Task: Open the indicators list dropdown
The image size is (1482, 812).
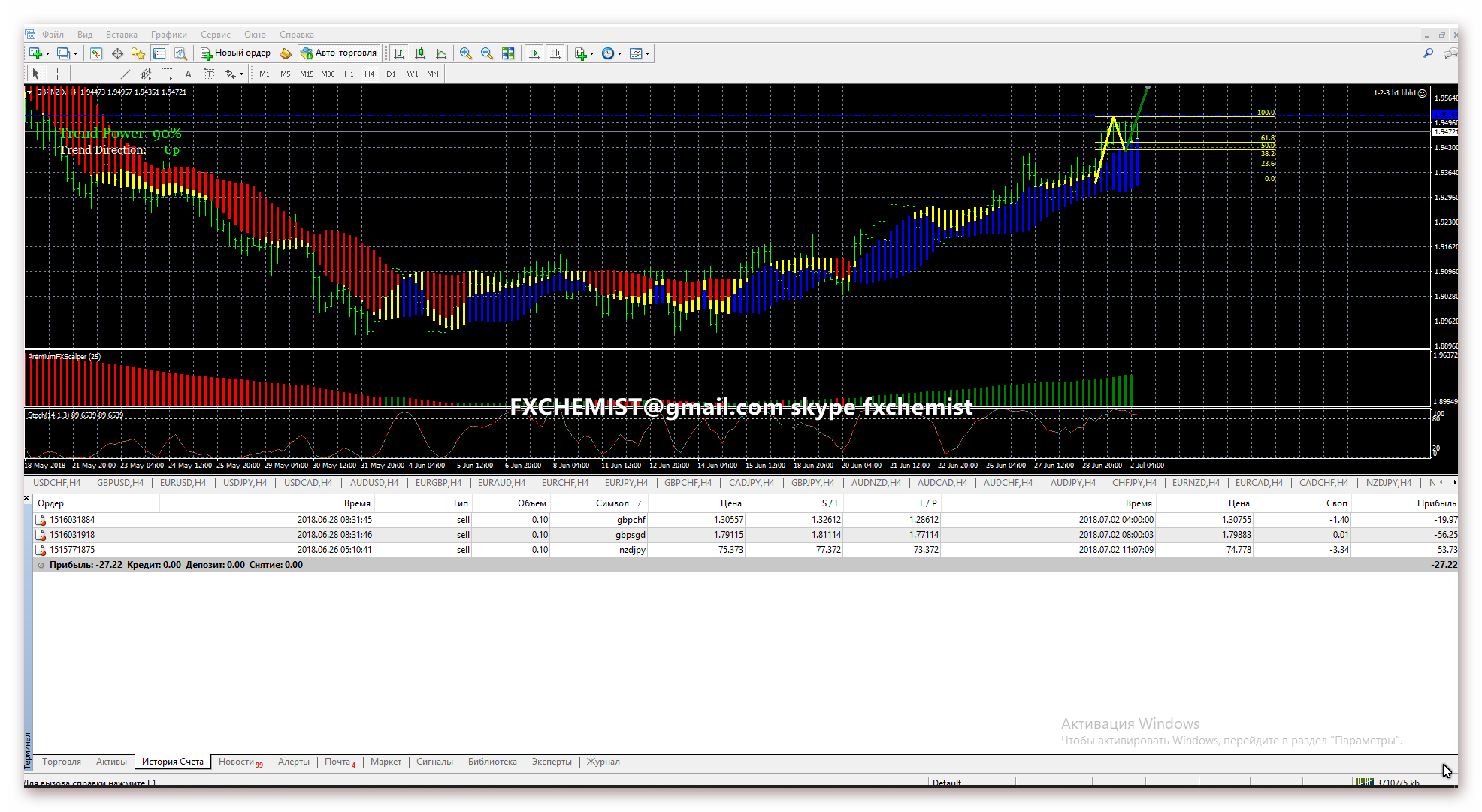Action: click(x=584, y=53)
